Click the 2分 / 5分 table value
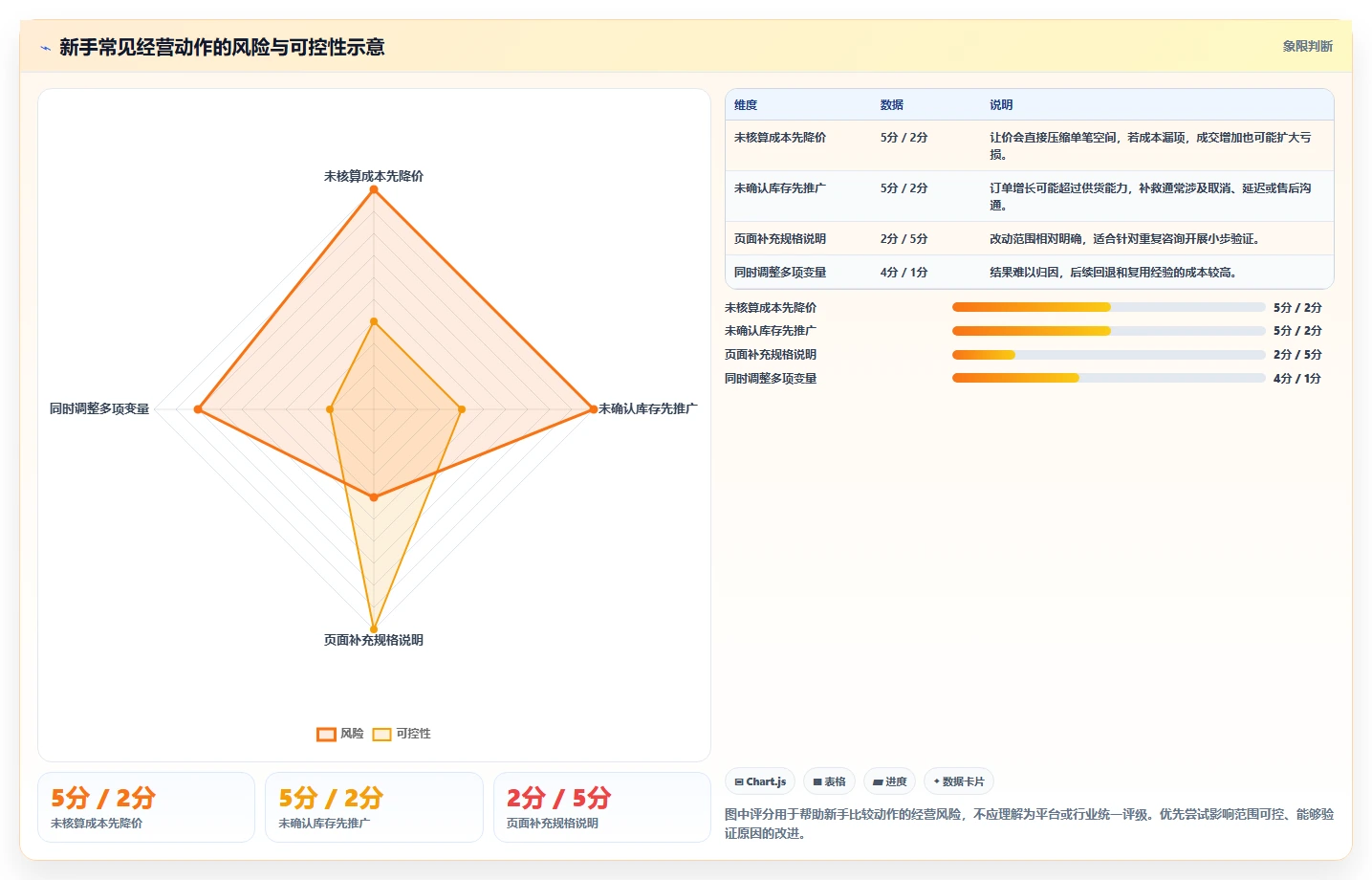Image resolution: width=1372 pixels, height=880 pixels. [904, 239]
